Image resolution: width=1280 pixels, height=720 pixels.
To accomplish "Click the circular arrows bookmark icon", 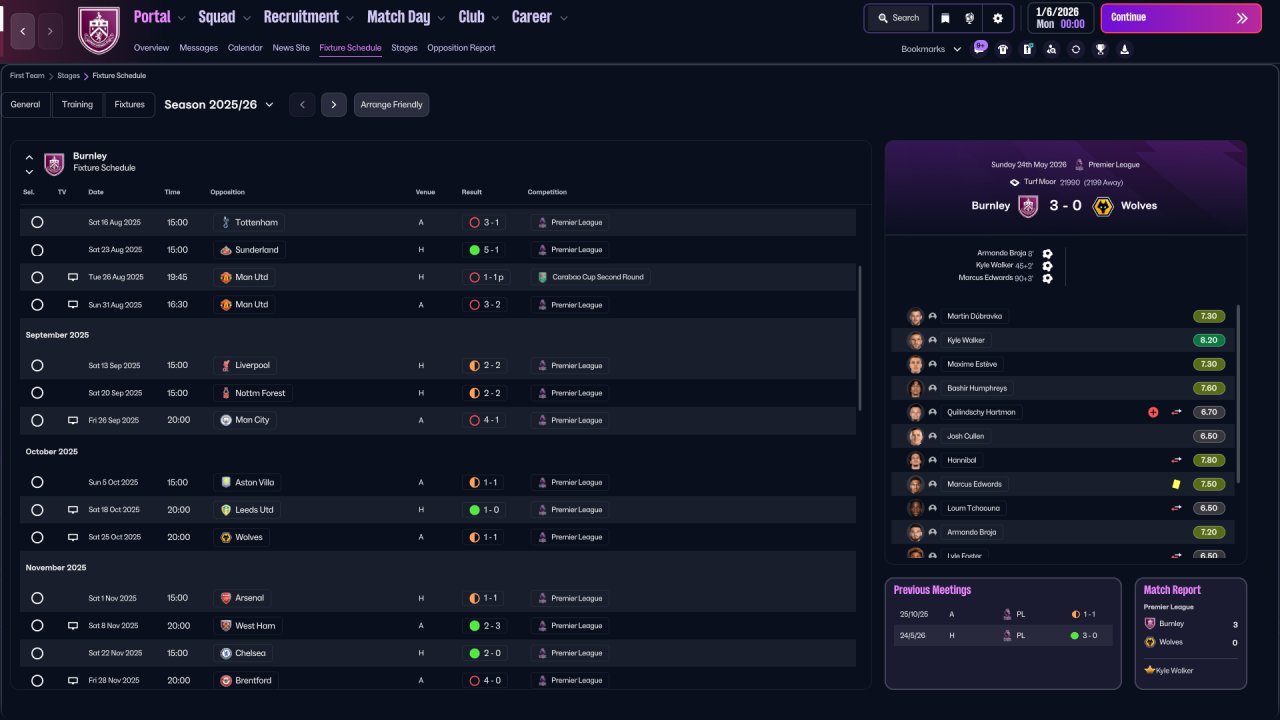I will 1076,49.
